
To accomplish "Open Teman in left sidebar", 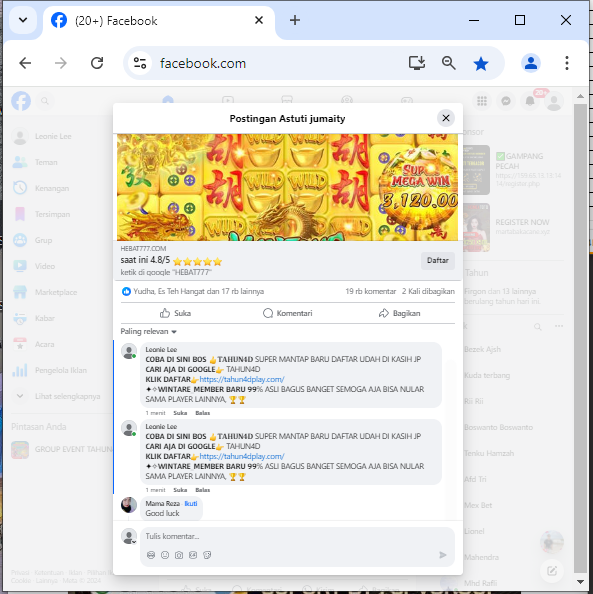I will pos(46,162).
